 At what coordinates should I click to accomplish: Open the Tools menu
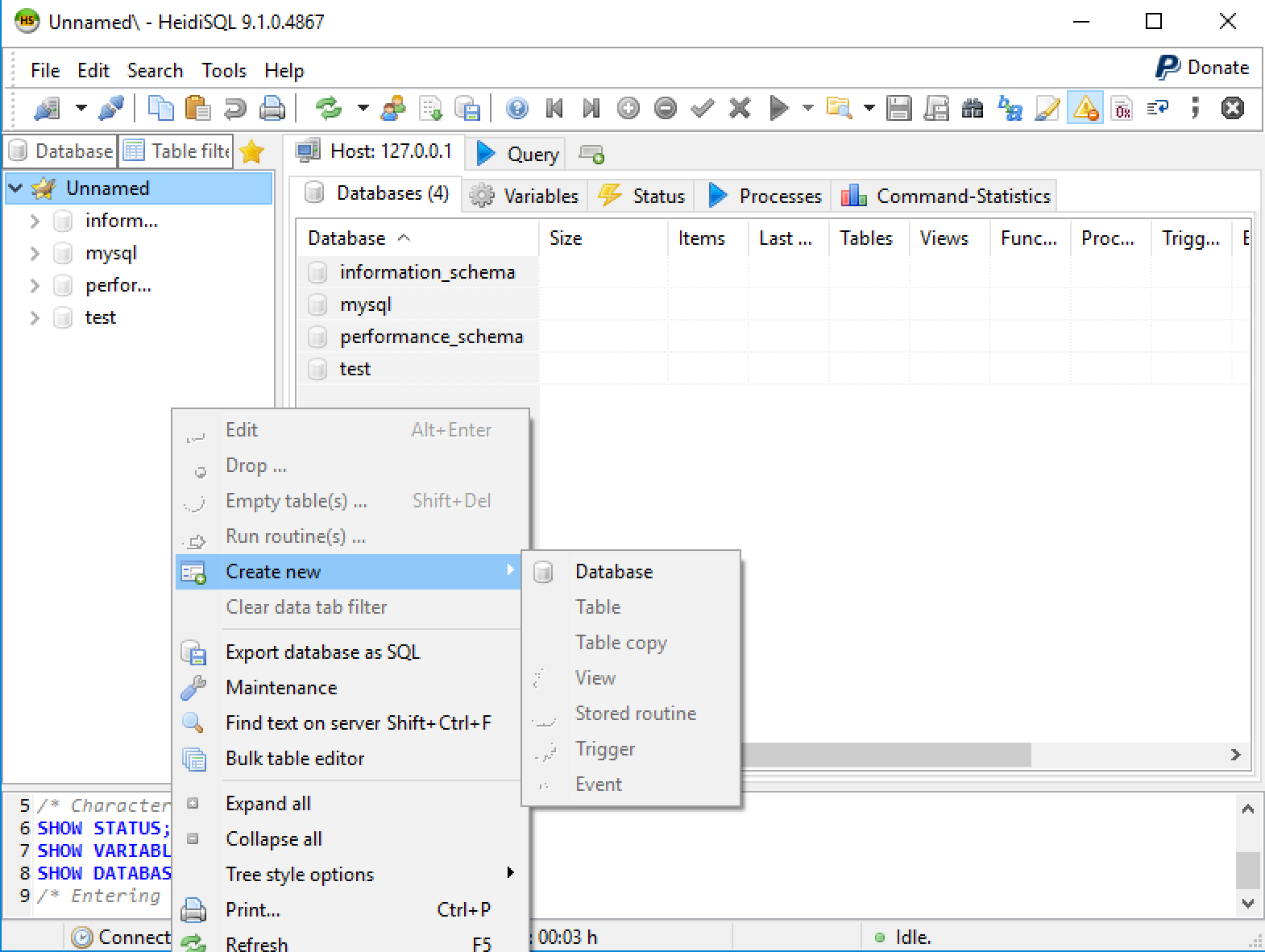[224, 71]
